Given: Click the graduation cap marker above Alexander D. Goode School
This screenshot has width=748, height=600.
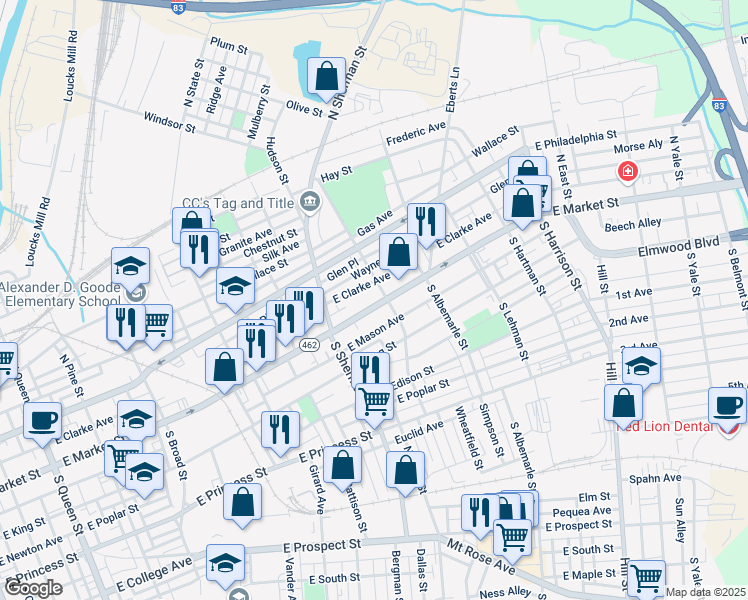Looking at the screenshot, I should click(131, 266).
